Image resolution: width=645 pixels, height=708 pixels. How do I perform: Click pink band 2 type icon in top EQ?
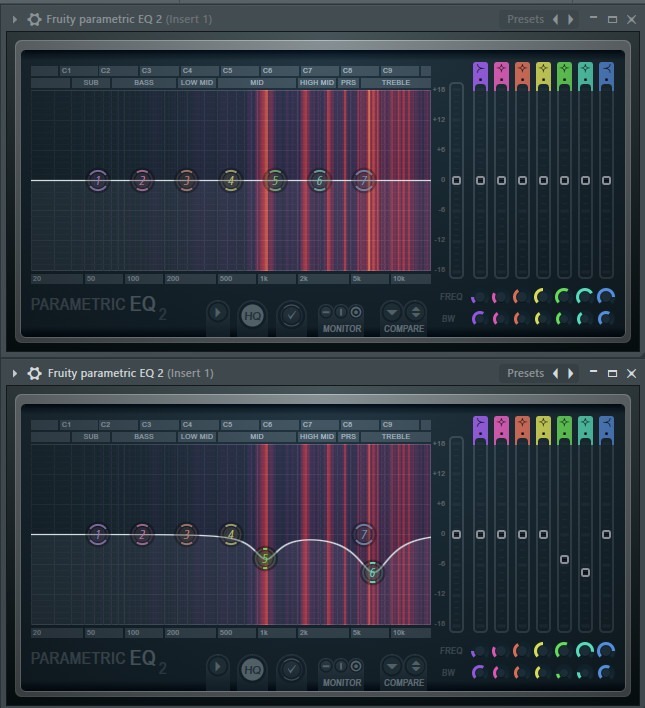tap(501, 69)
